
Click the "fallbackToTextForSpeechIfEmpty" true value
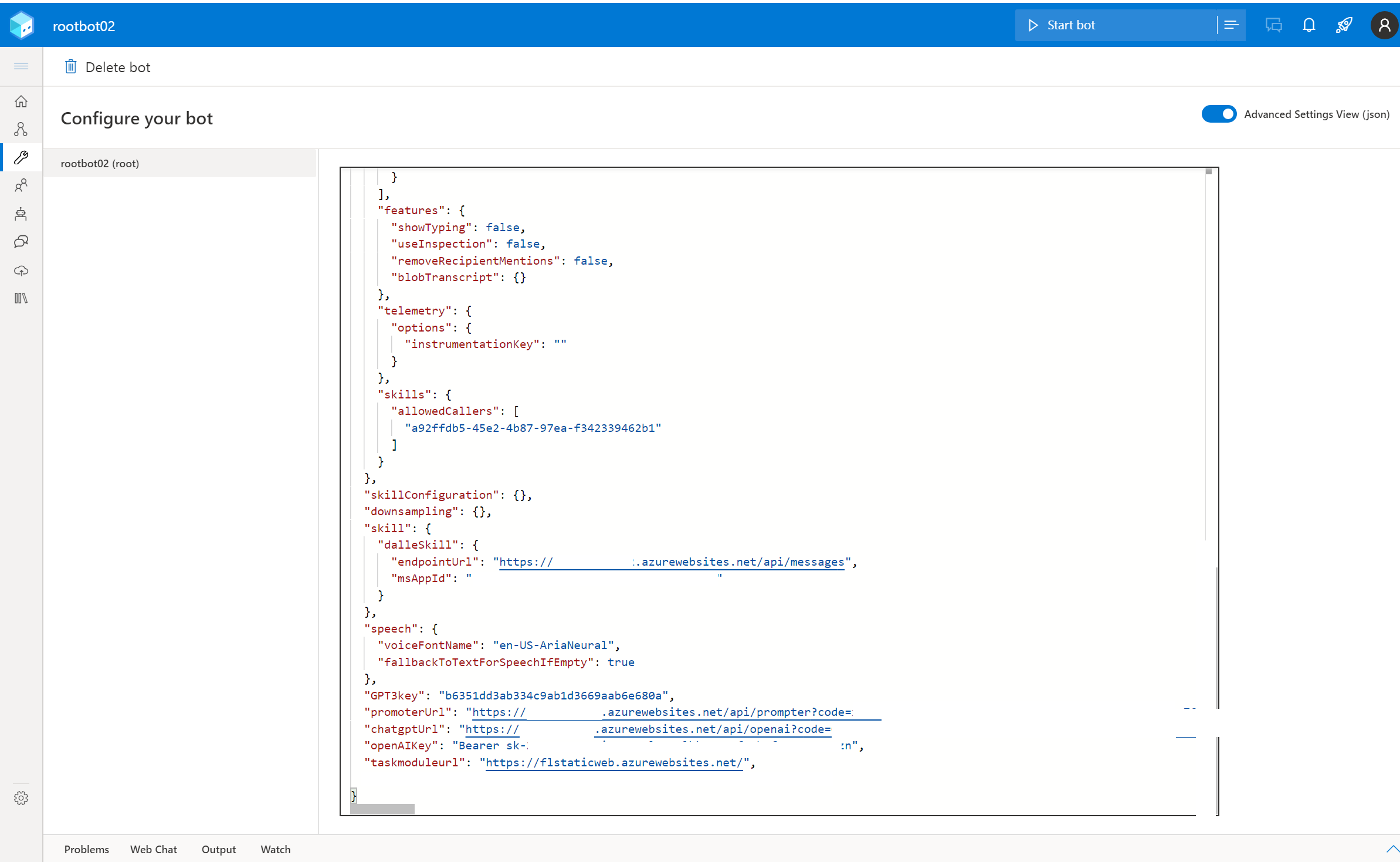(x=621, y=662)
